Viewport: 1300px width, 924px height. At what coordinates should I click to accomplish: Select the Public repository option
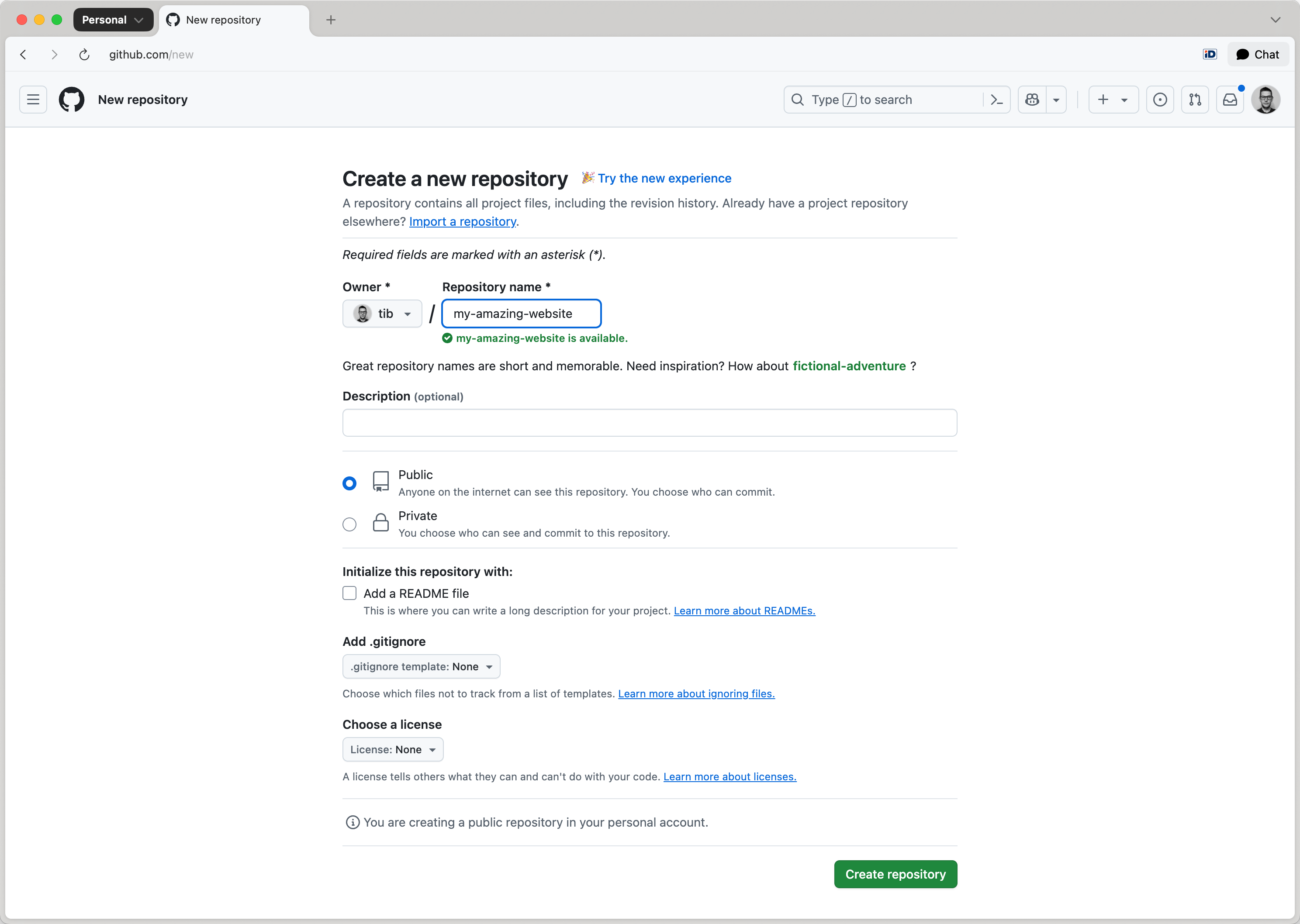(x=349, y=483)
